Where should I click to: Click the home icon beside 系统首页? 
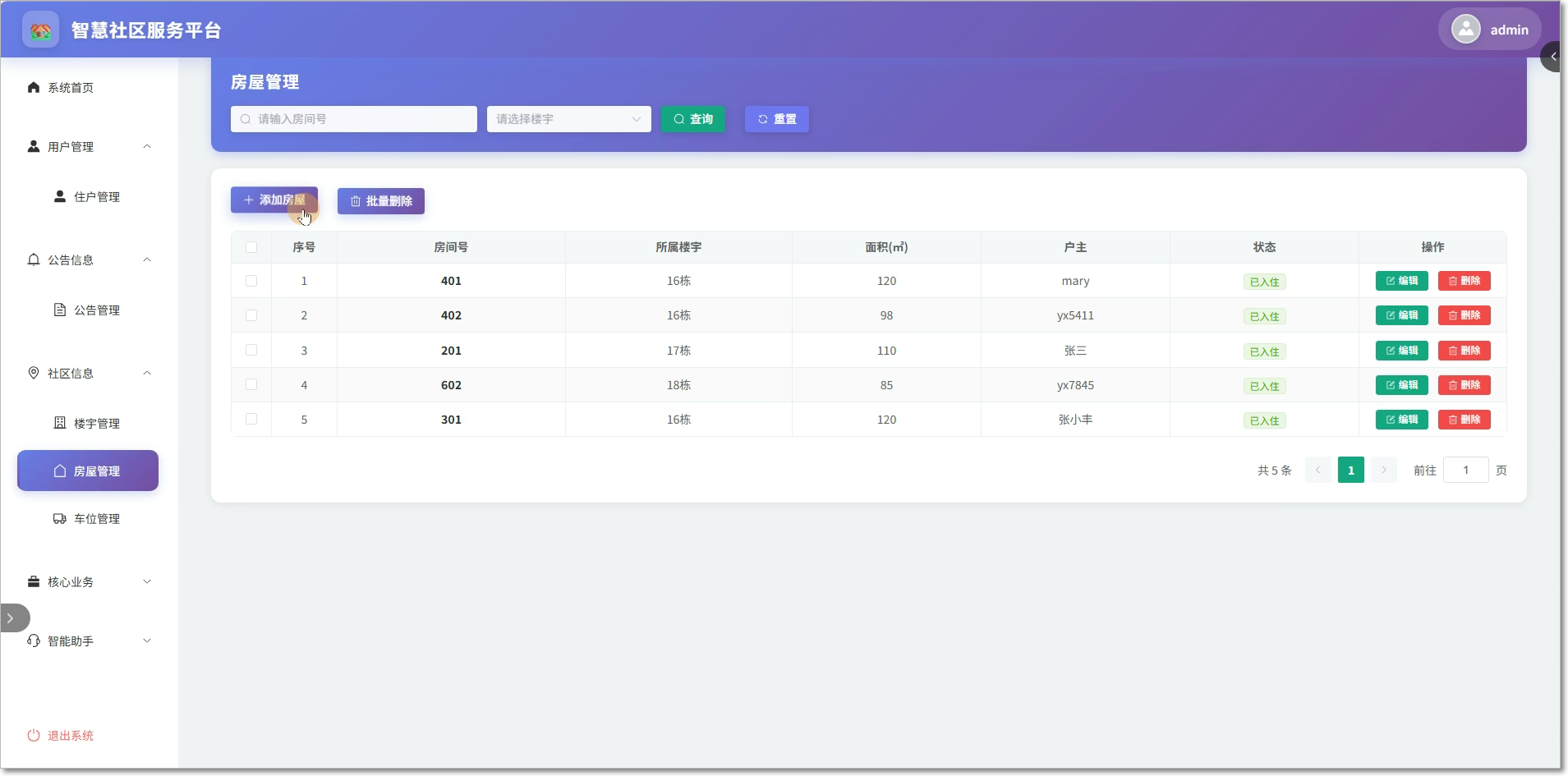point(34,87)
